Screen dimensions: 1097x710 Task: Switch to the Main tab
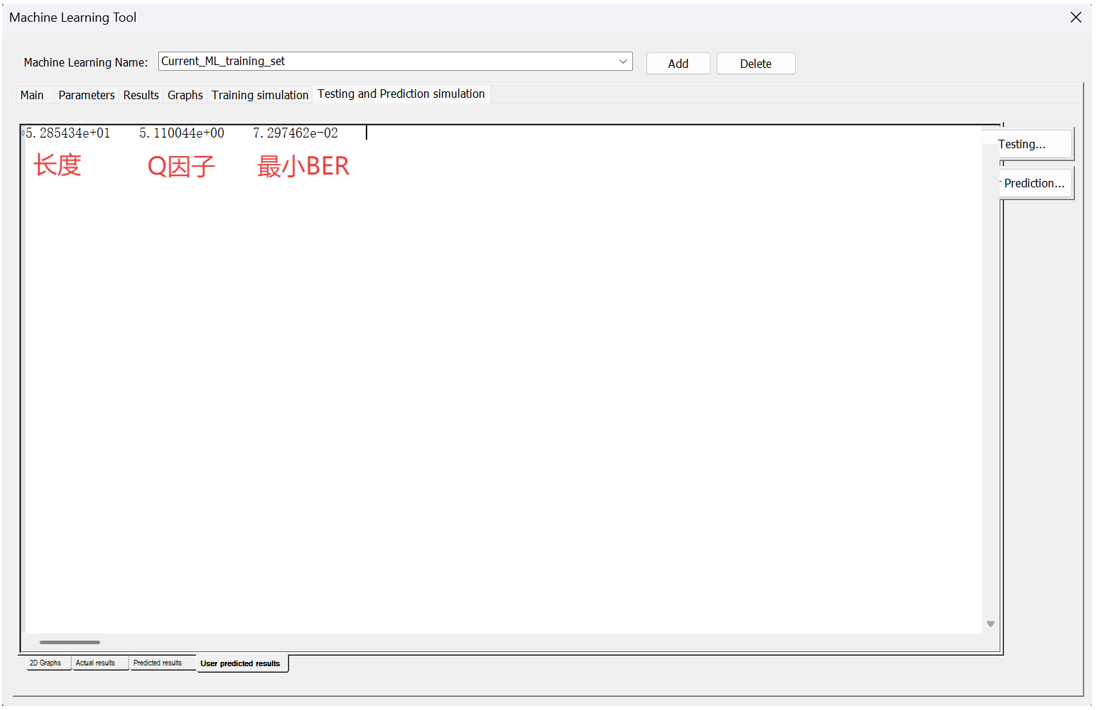point(32,95)
